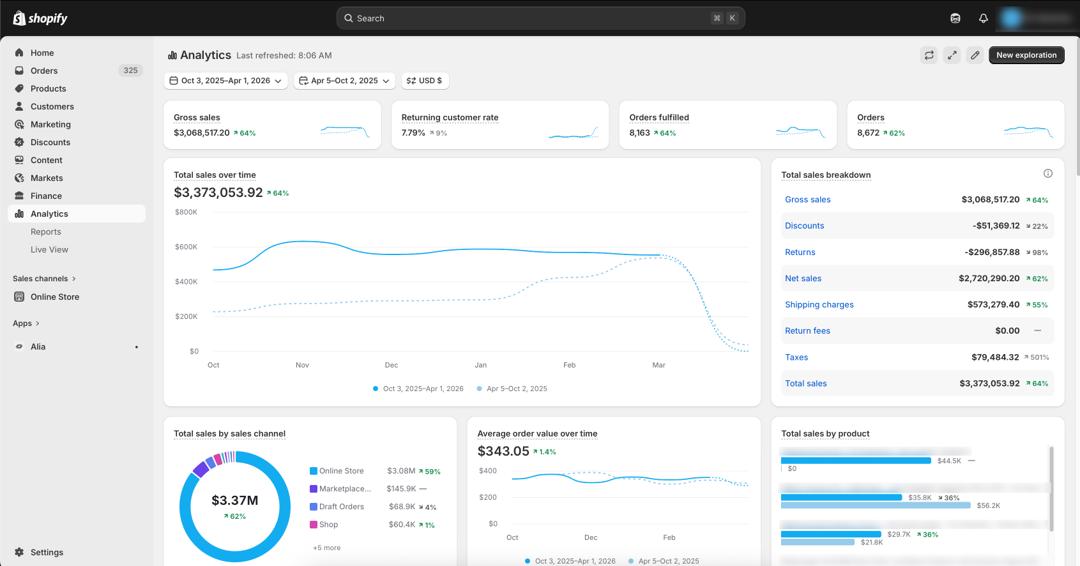Click the store icon in top bar
1080x566 pixels.
click(955, 19)
